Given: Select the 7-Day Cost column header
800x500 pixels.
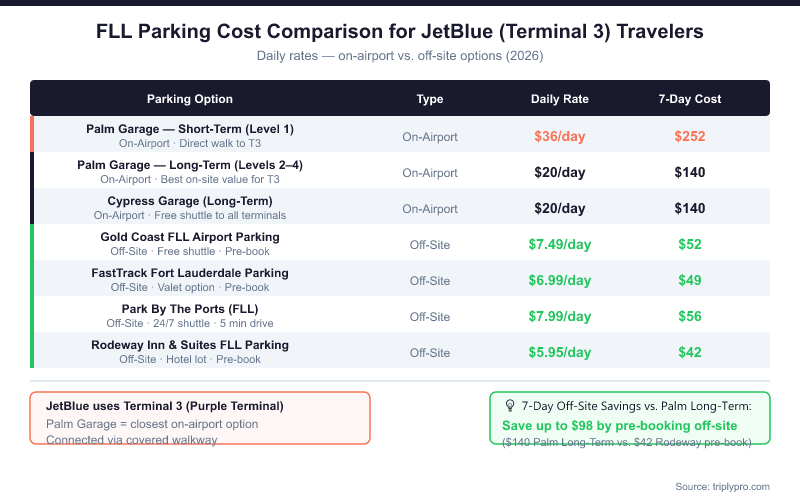Looking at the screenshot, I should (690, 99).
